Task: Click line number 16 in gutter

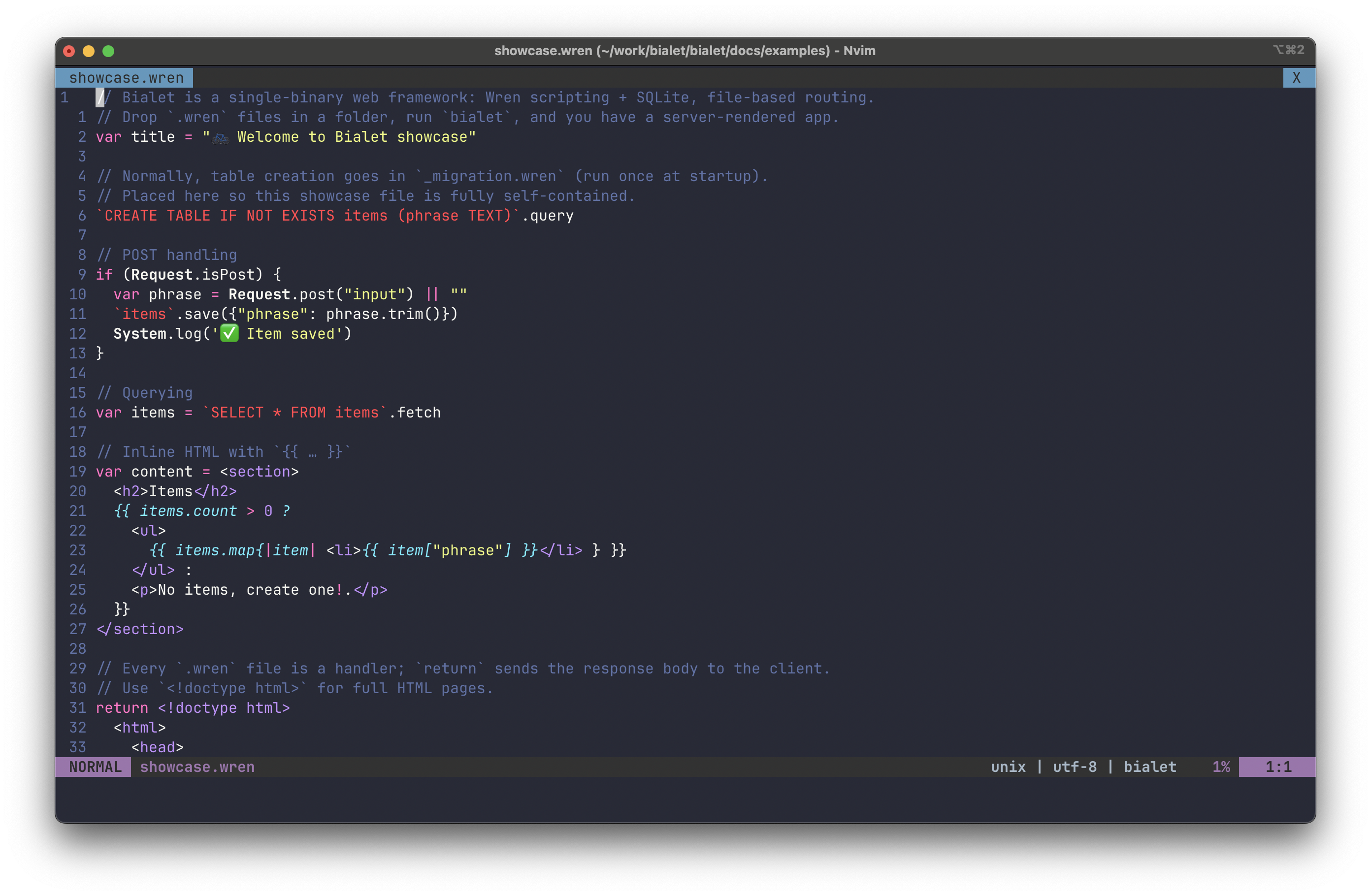Action: click(78, 413)
